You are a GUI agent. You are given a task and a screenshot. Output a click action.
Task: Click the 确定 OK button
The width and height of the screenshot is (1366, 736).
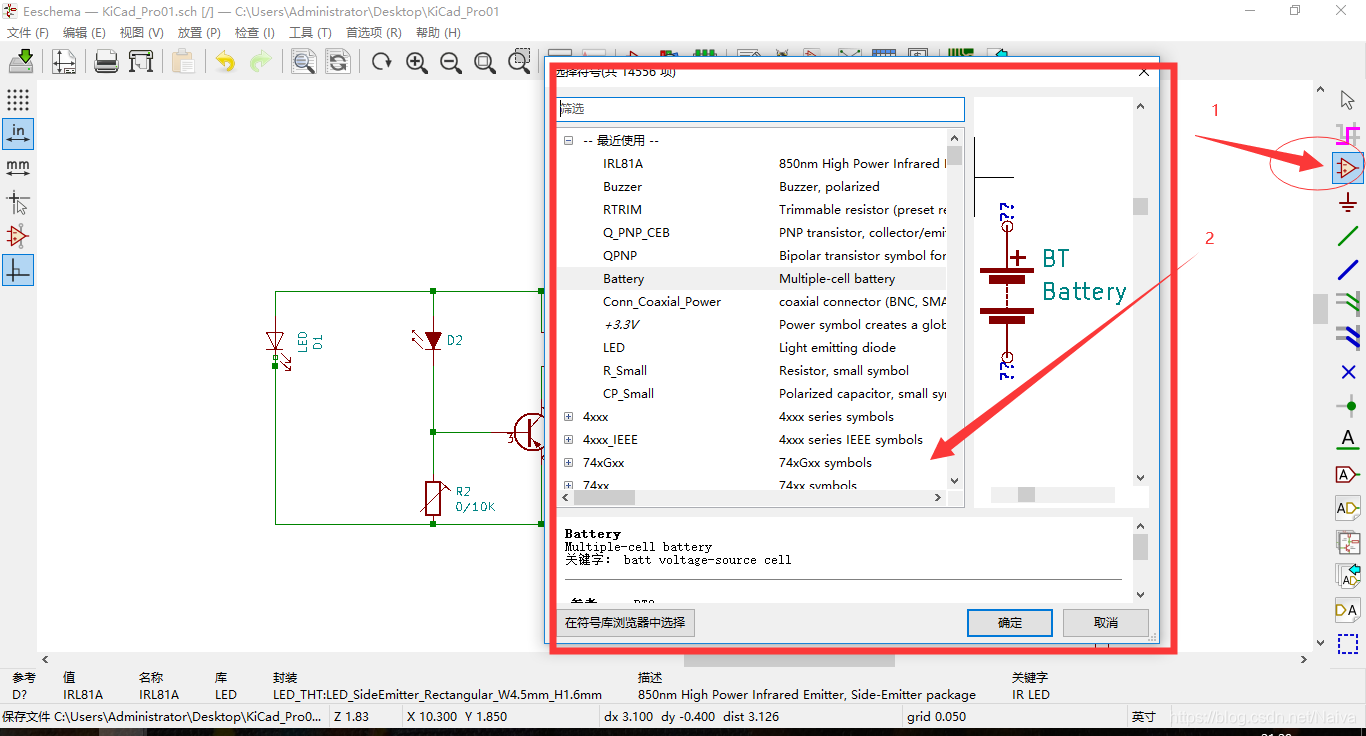1010,622
